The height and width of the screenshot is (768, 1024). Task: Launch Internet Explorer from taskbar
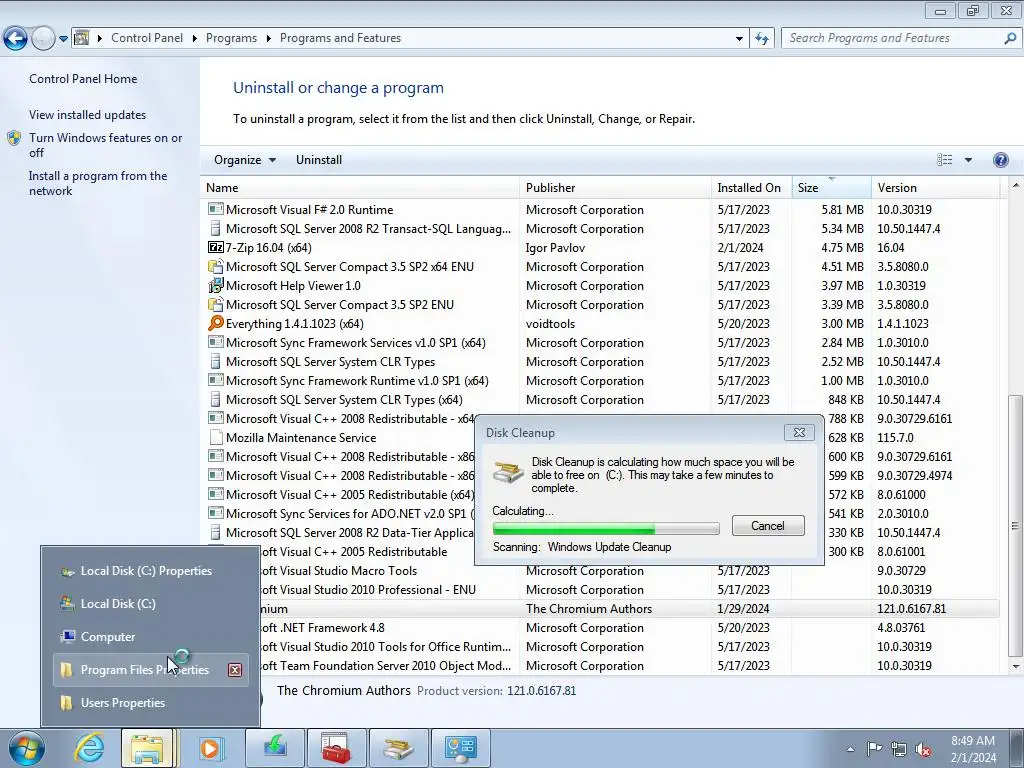[89, 748]
